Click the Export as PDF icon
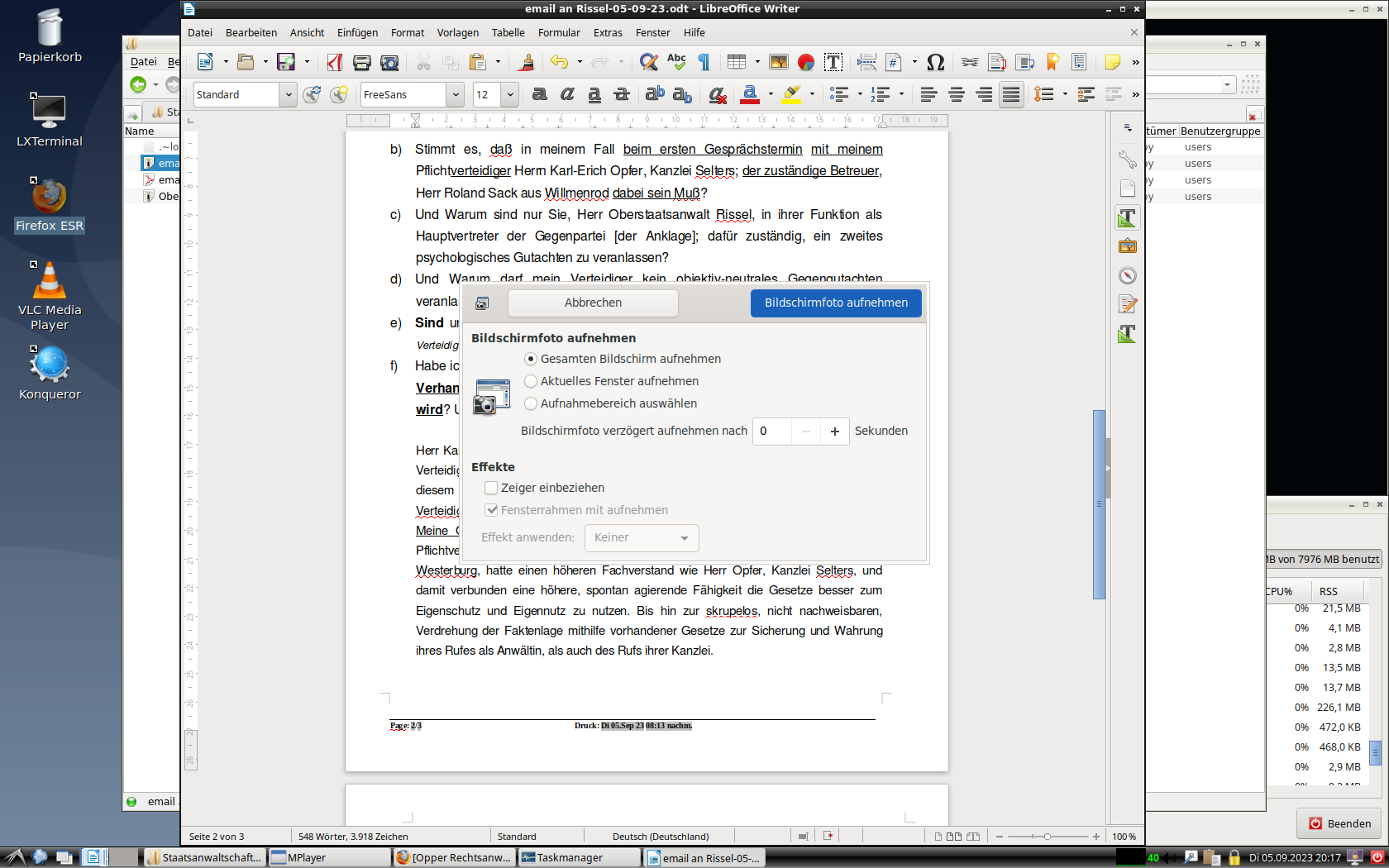This screenshot has width=1389, height=868. [x=334, y=62]
